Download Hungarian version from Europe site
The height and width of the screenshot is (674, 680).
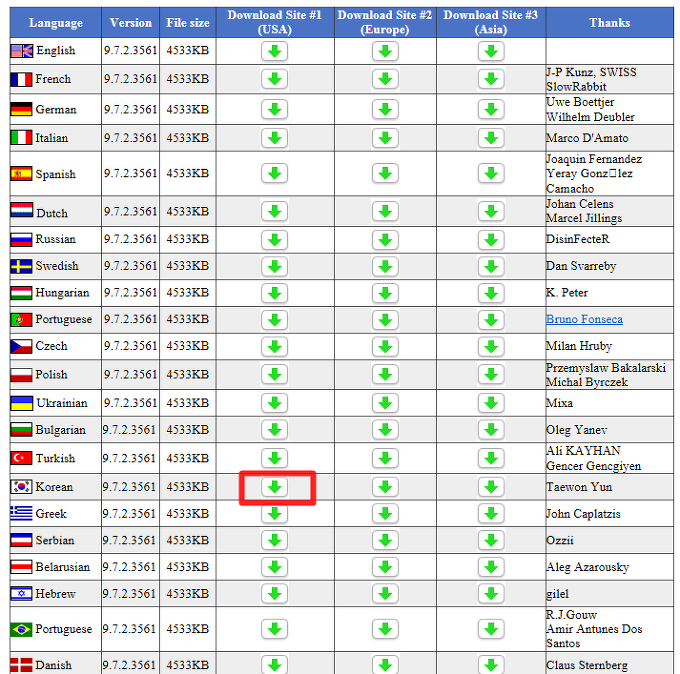point(385,293)
